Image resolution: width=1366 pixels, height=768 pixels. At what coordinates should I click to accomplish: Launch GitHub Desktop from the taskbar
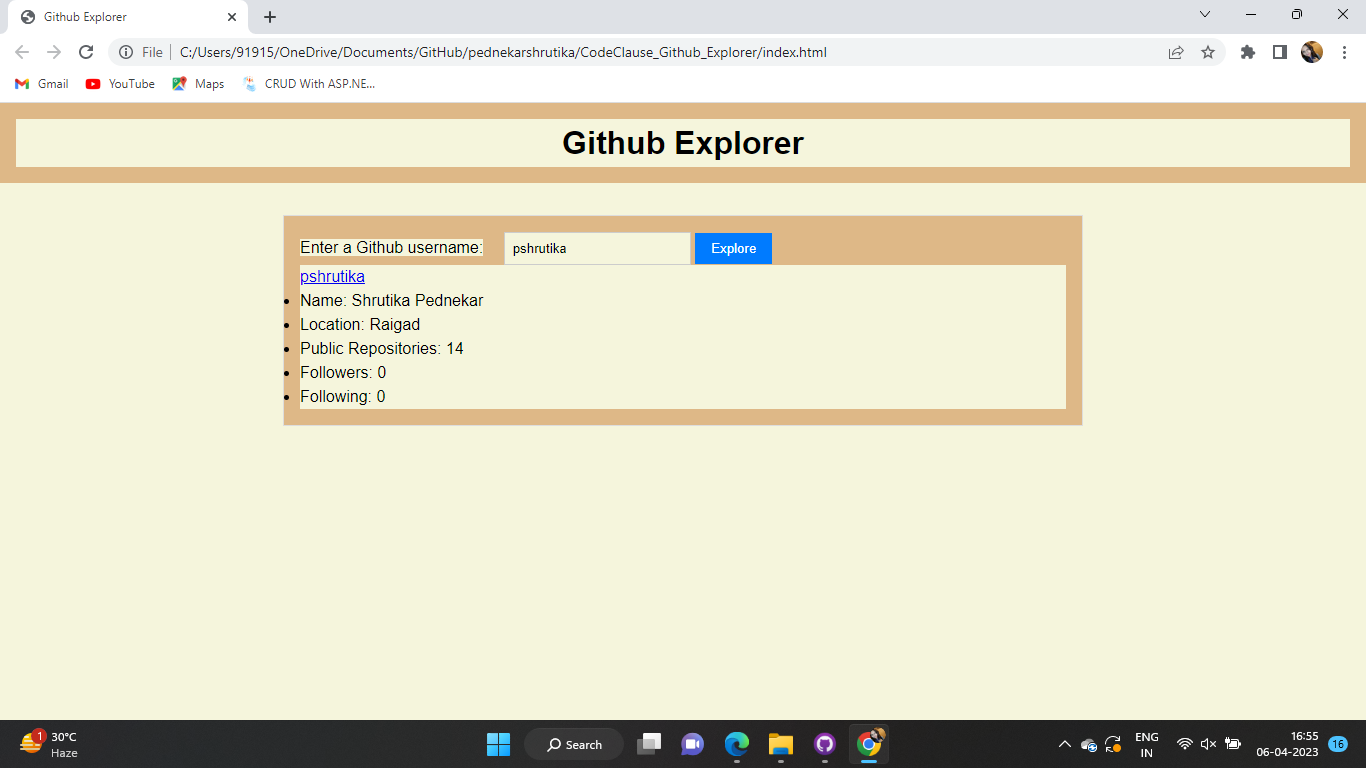coord(825,744)
